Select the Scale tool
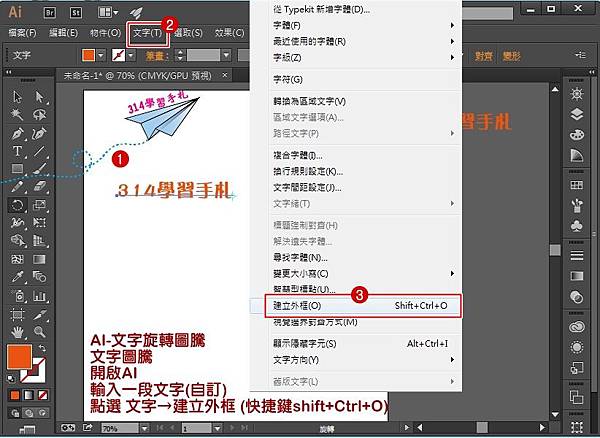Screen dimensions: 600x438 pos(39,205)
